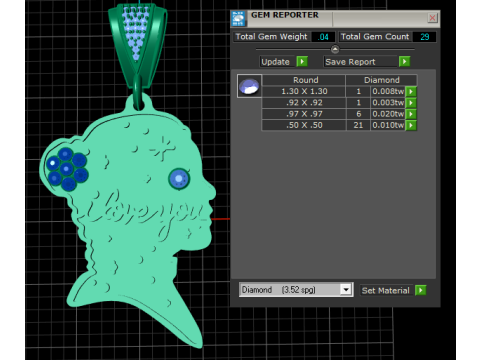Click the Save Report button

pos(360,62)
